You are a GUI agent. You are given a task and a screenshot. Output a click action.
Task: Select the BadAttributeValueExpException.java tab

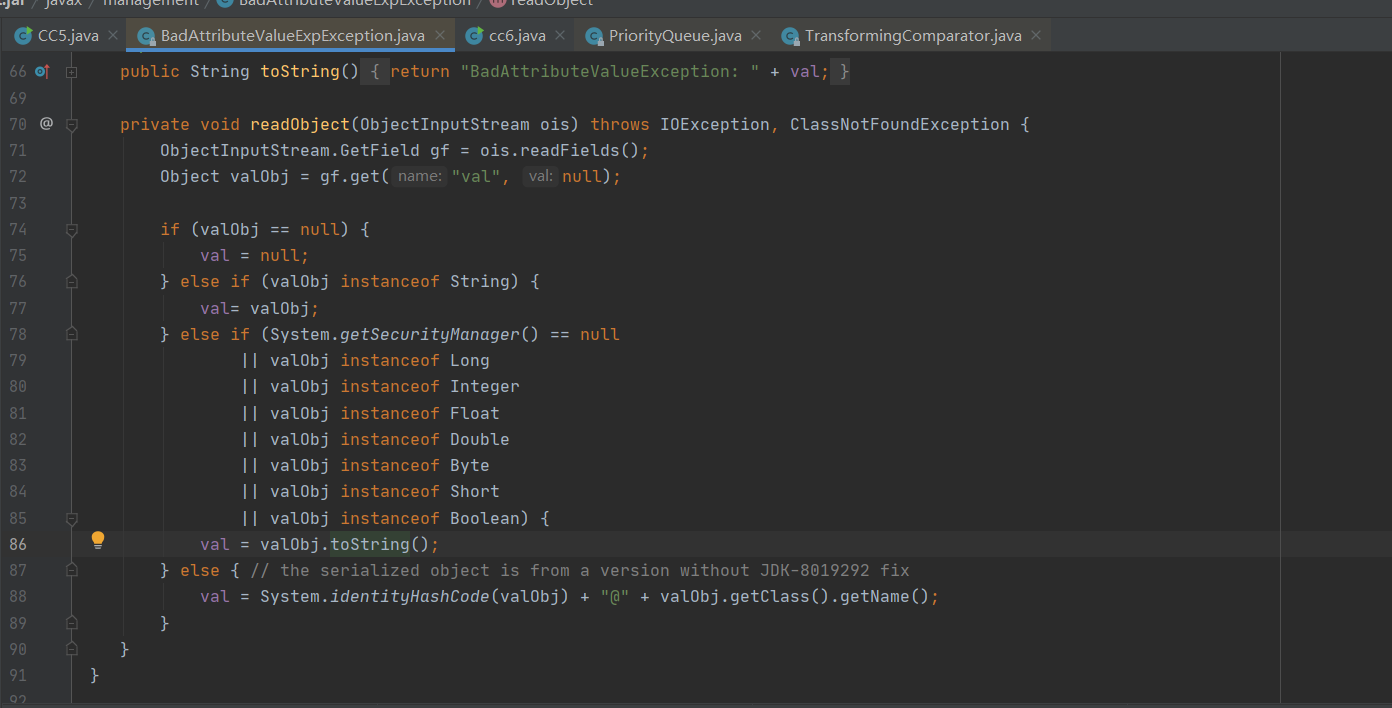point(293,36)
